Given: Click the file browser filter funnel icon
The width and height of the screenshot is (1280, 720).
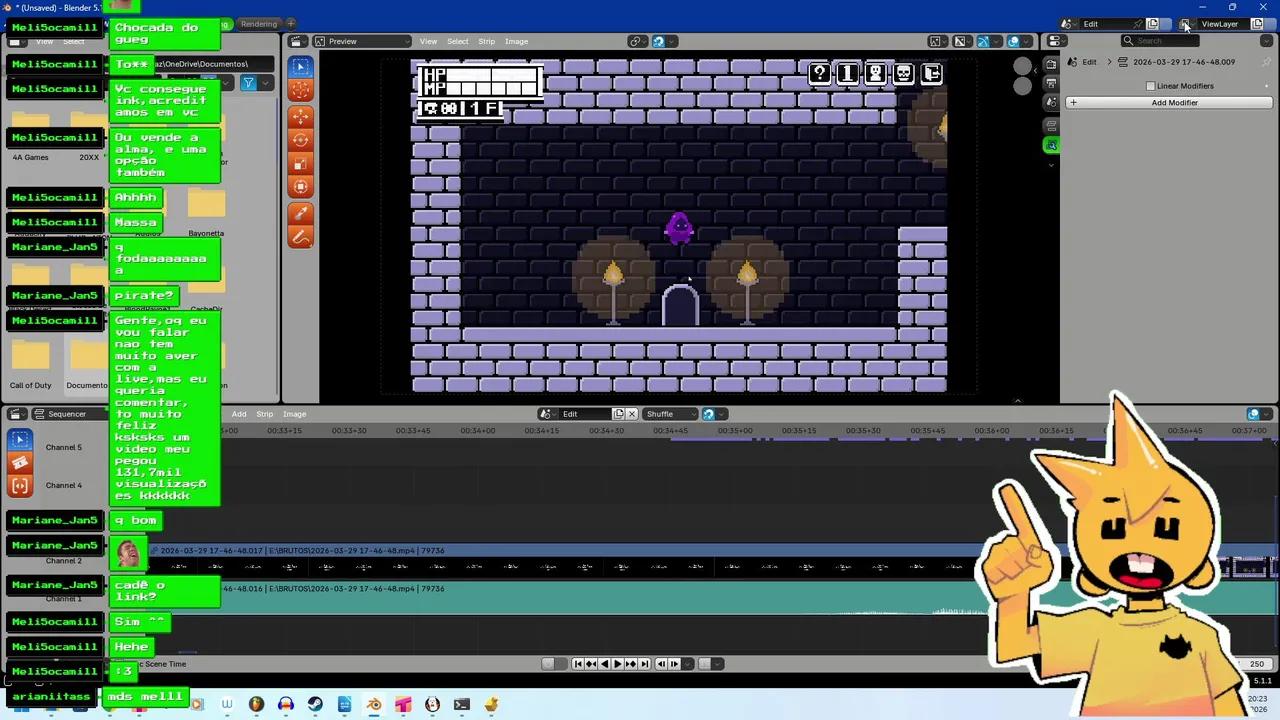Looking at the screenshot, I should pos(249,83).
